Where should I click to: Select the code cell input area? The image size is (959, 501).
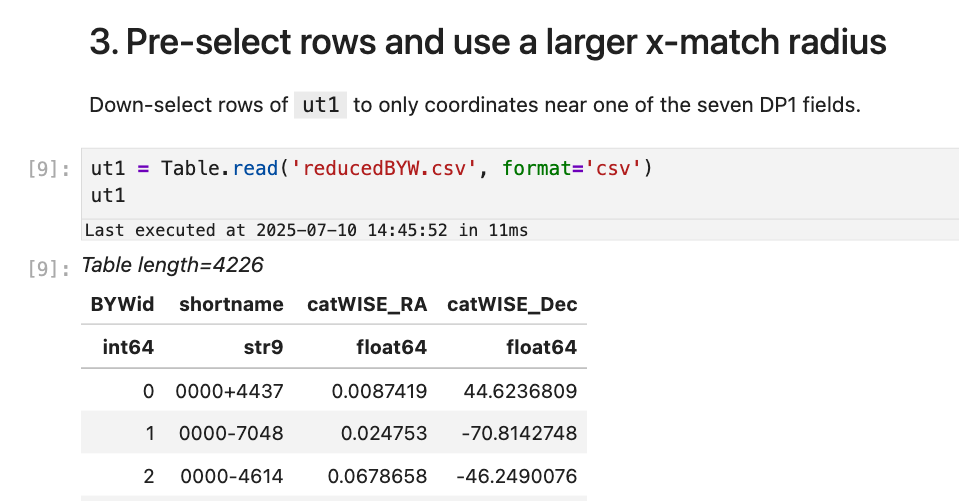coord(520,183)
